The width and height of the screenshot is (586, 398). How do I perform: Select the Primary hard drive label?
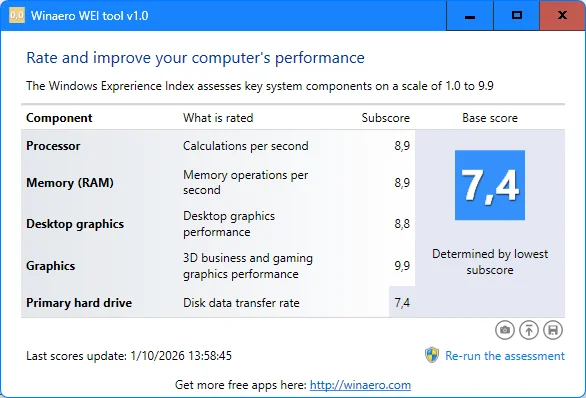tap(79, 303)
